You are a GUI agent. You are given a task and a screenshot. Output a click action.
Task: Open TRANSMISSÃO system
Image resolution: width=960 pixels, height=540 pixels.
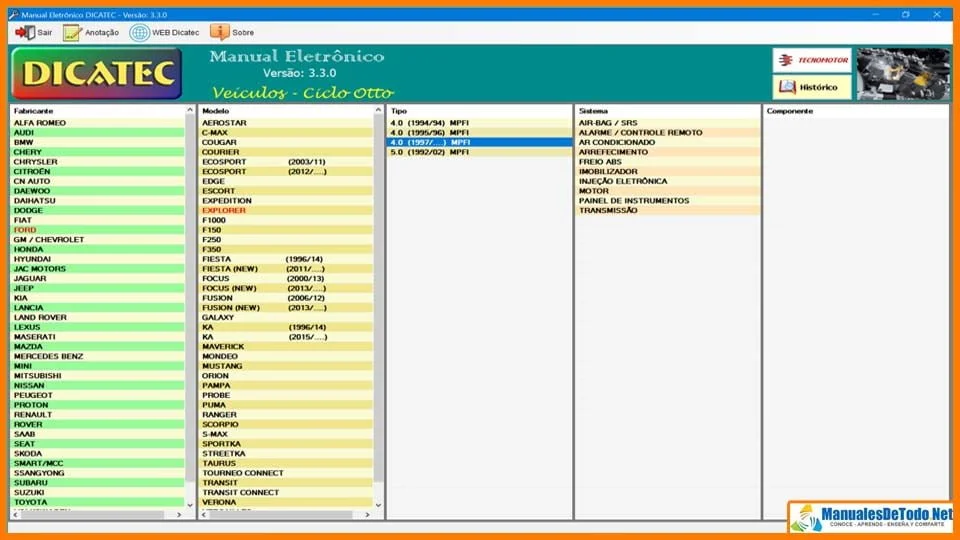pyautogui.click(x=669, y=211)
